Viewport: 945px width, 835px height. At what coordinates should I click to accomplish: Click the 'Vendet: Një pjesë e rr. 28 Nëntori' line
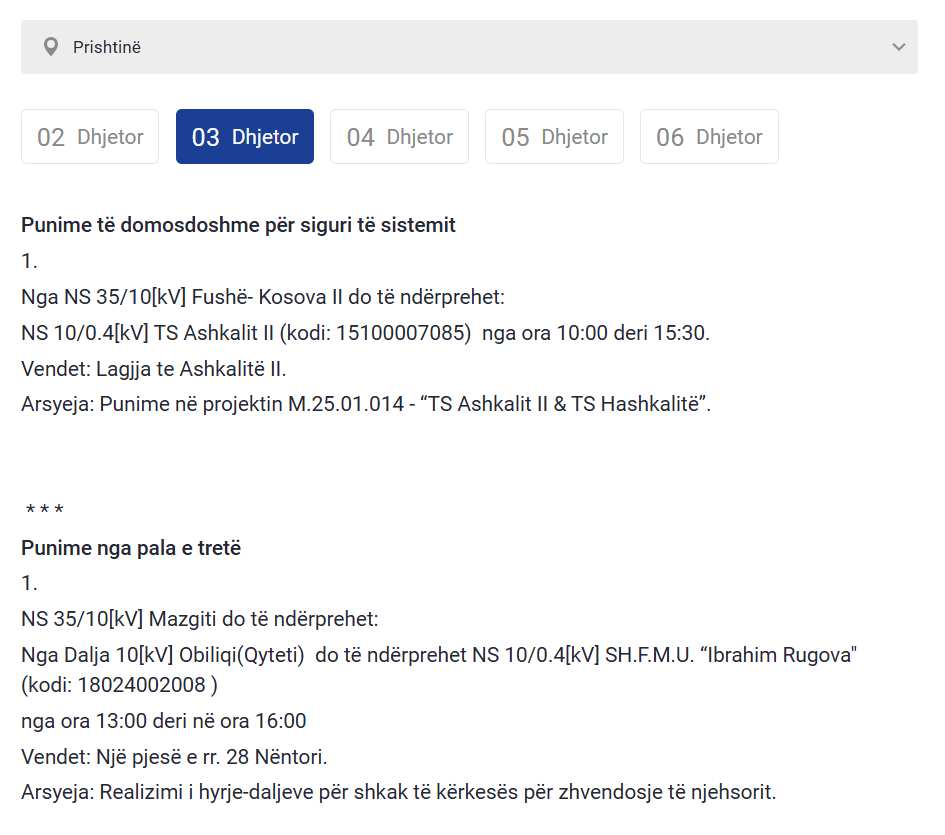(x=174, y=757)
